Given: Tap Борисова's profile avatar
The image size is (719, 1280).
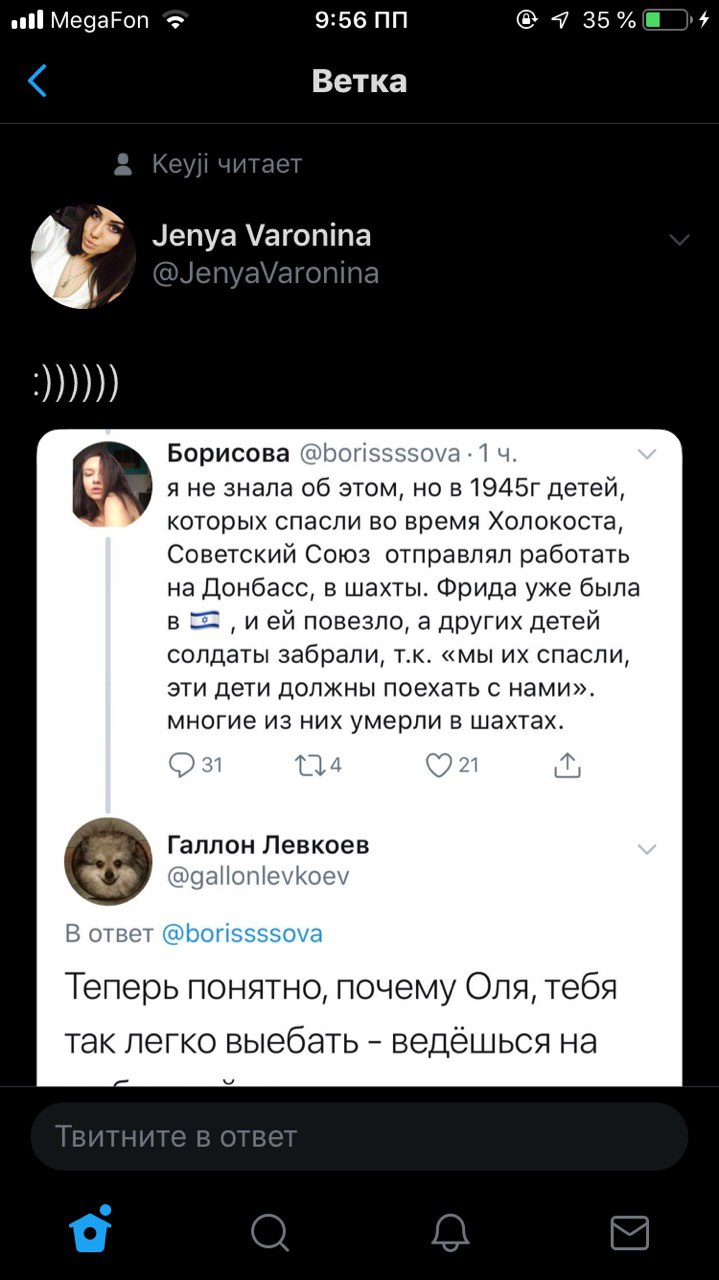Looking at the screenshot, I should [111, 484].
